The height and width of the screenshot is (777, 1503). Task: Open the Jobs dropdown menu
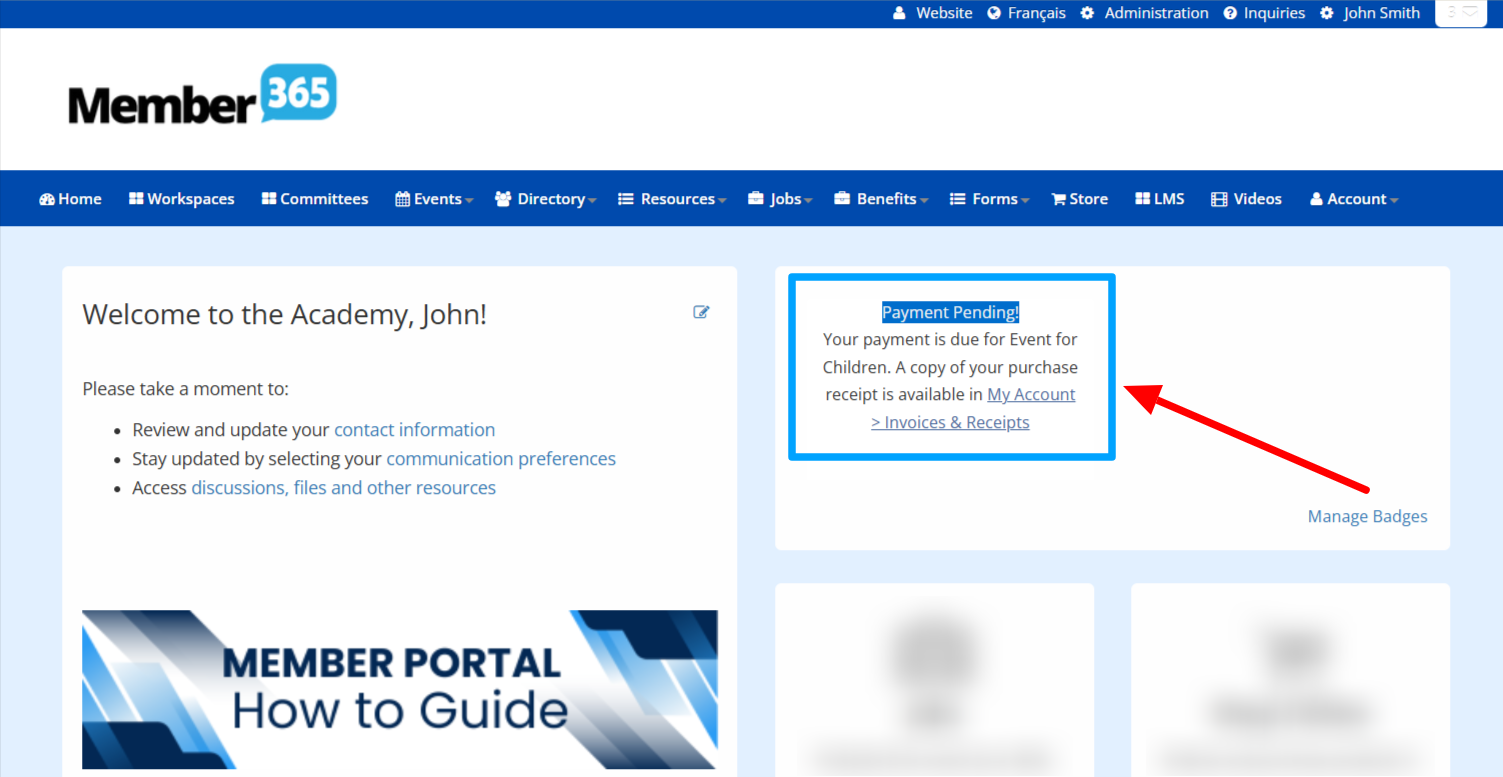coord(780,199)
